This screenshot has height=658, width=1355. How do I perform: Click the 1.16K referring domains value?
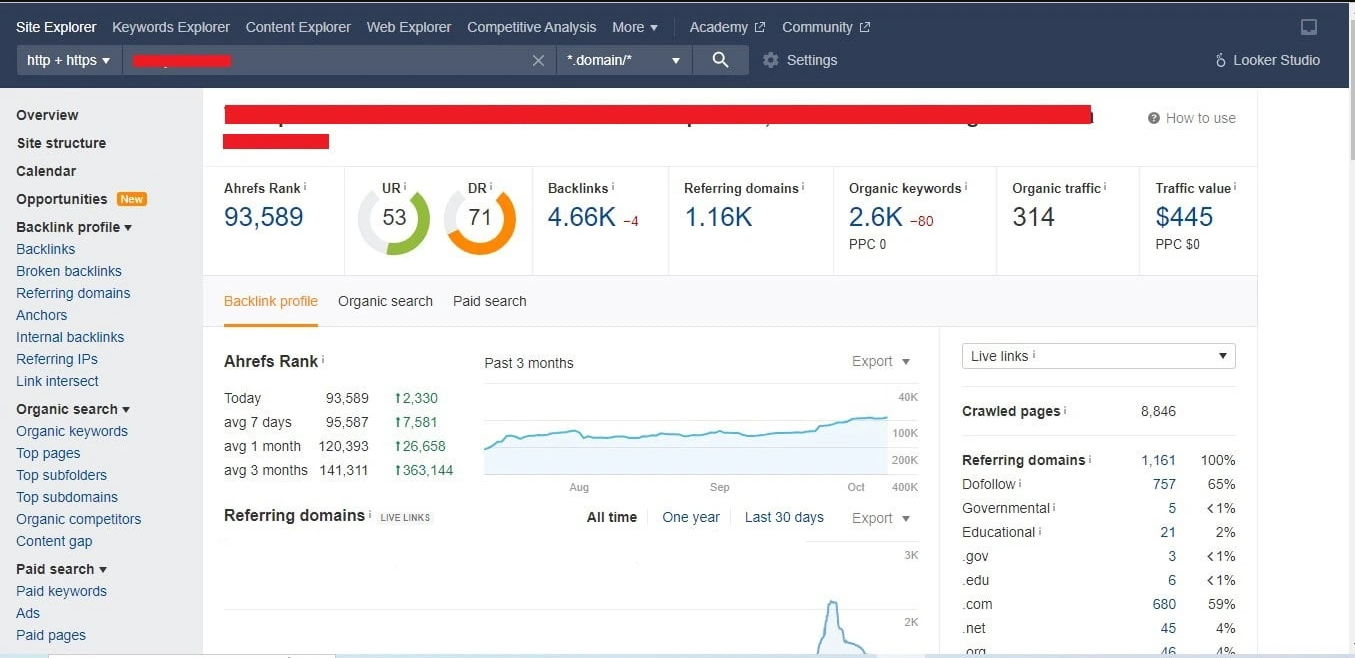tap(718, 217)
